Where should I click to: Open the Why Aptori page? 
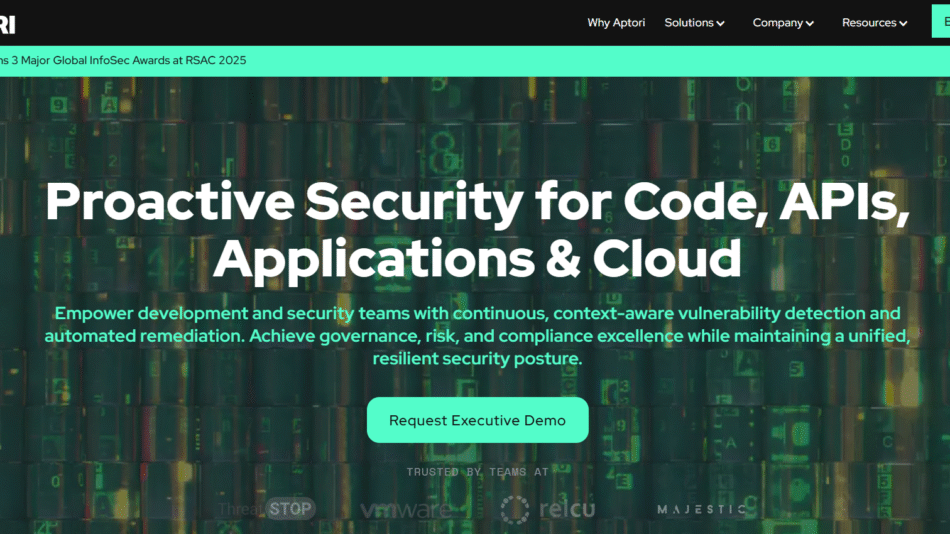tap(612, 23)
